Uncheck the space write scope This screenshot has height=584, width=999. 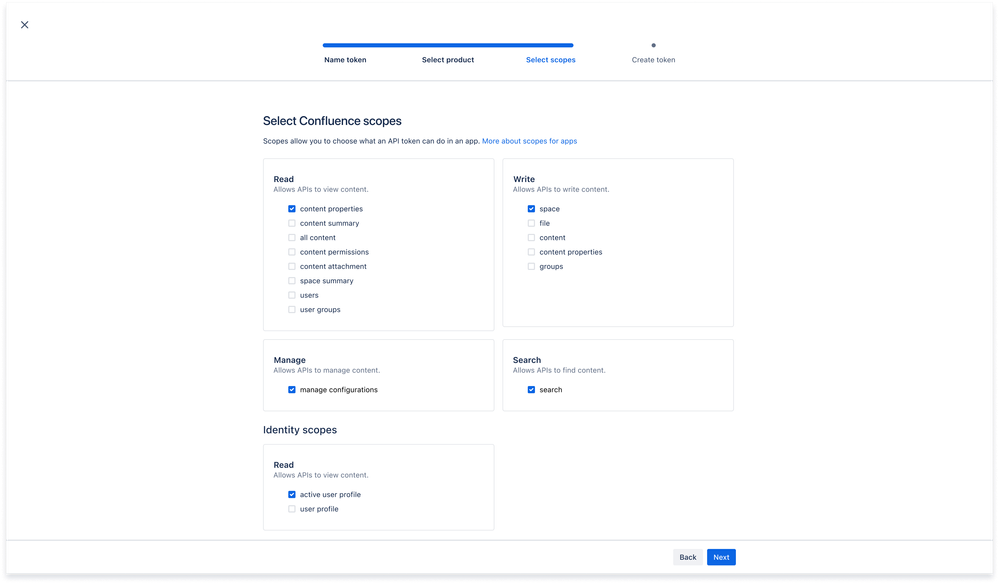pyautogui.click(x=531, y=209)
